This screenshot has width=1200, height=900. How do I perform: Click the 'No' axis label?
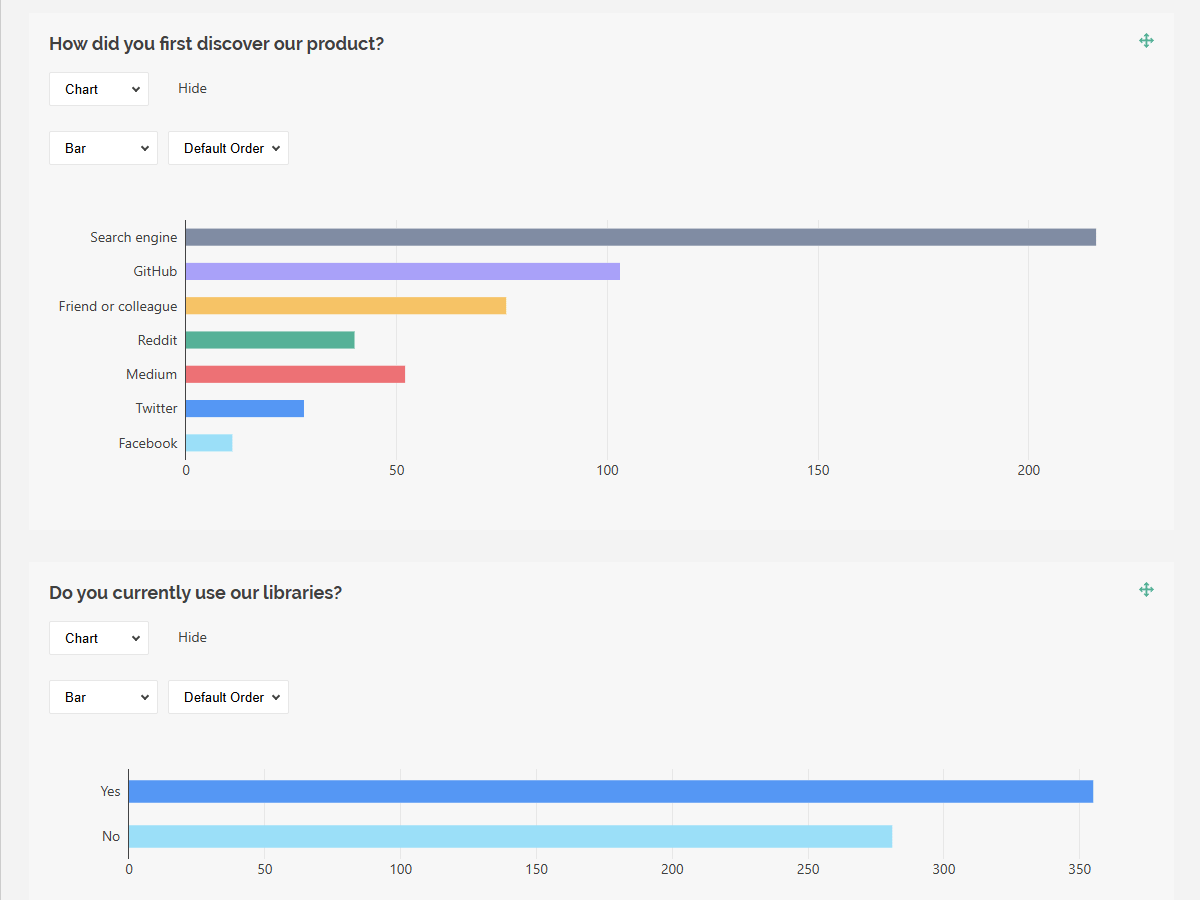[x=111, y=836]
